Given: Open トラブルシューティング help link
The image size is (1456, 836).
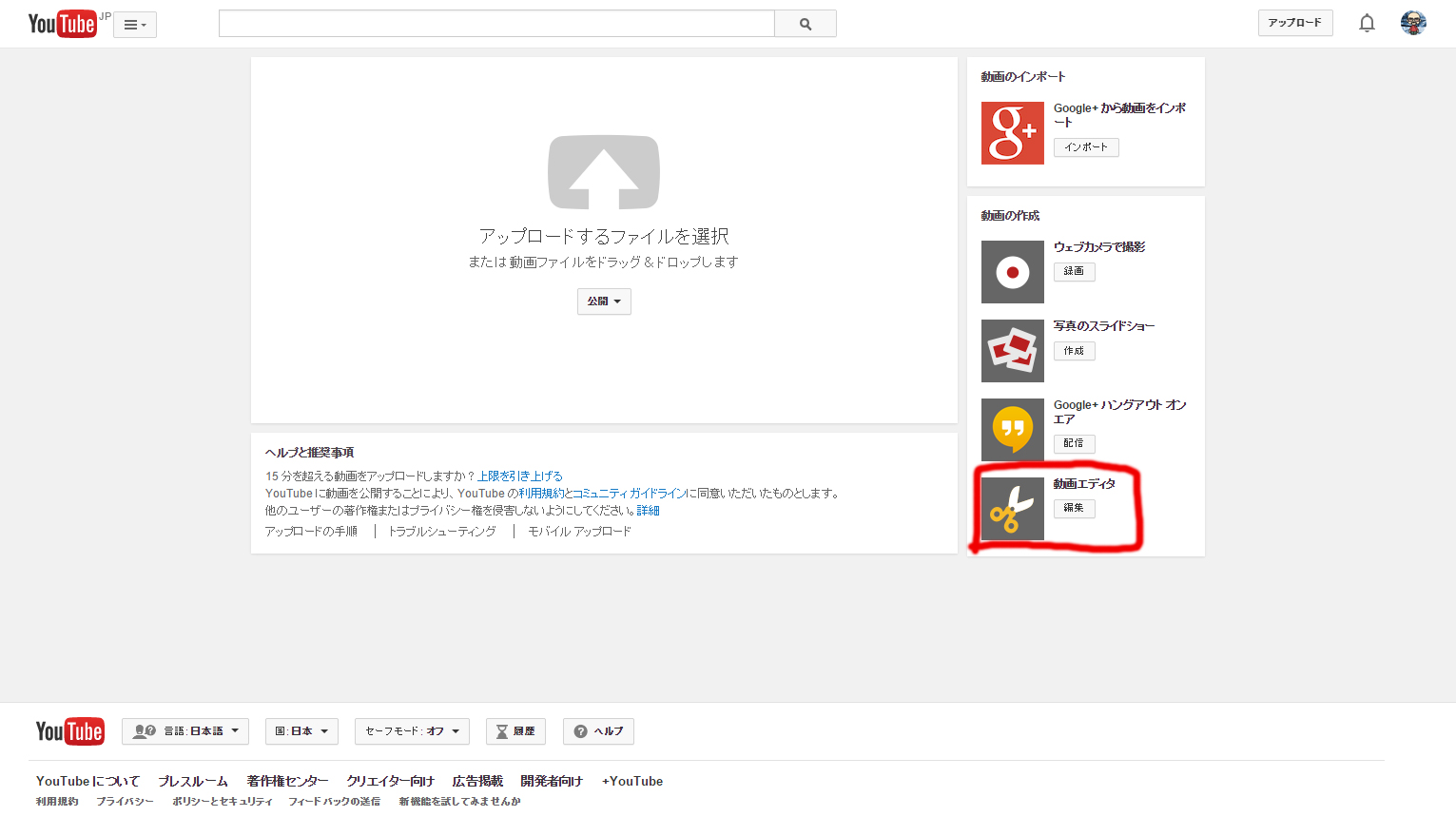Looking at the screenshot, I should [442, 532].
